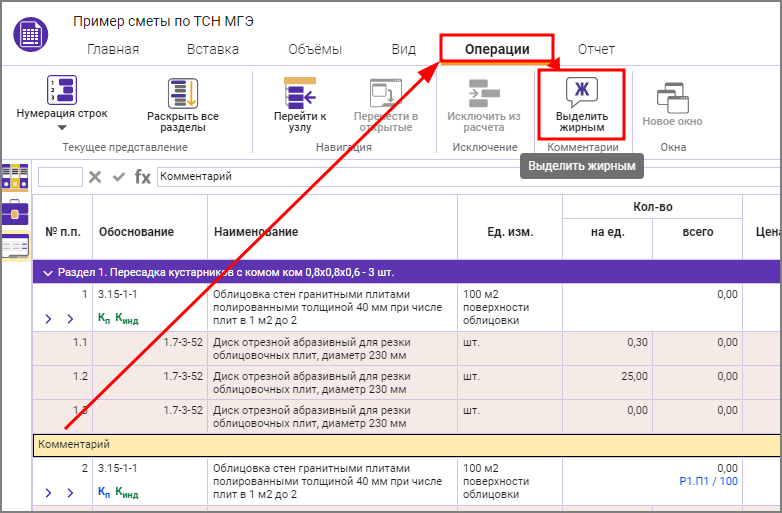Viewport: 782px width, 513px height.
Task: Click the Исключить из расчета icon
Action: coord(483,93)
